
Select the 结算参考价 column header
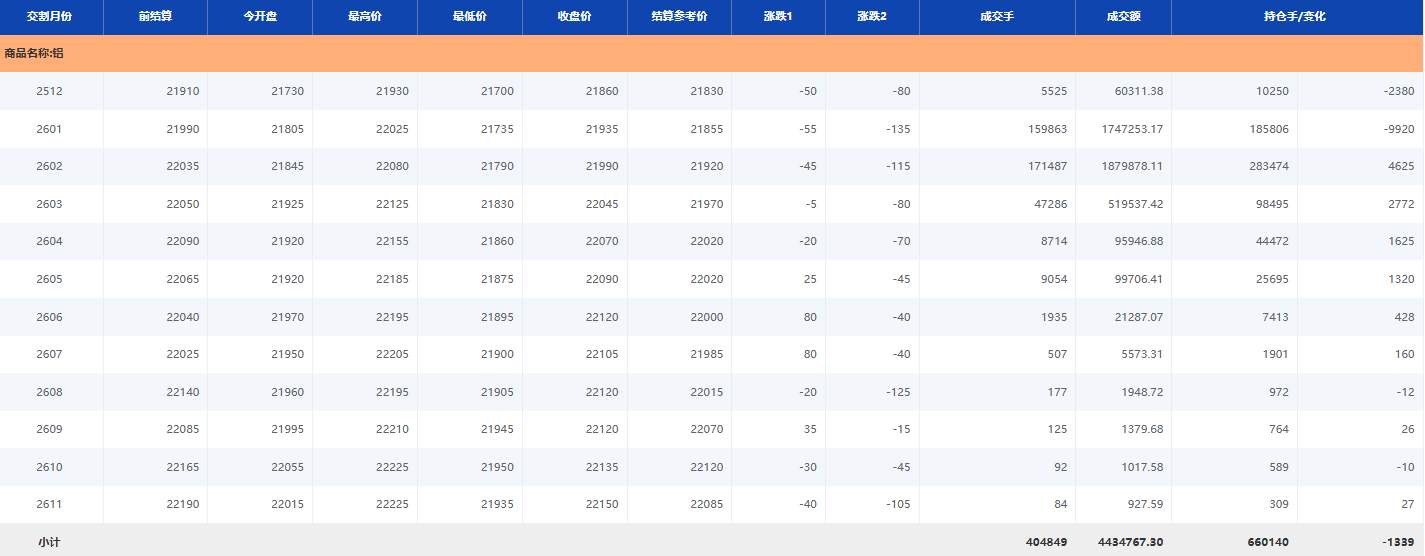tap(679, 17)
